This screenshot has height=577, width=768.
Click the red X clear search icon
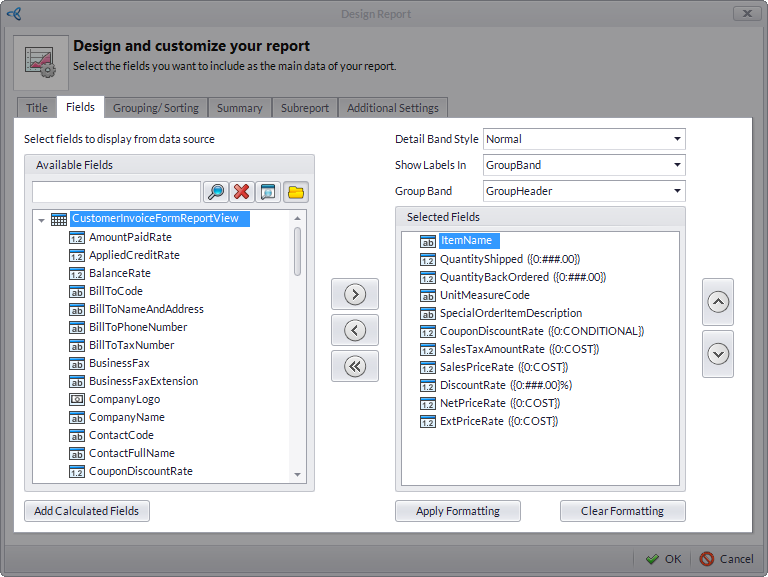point(242,191)
